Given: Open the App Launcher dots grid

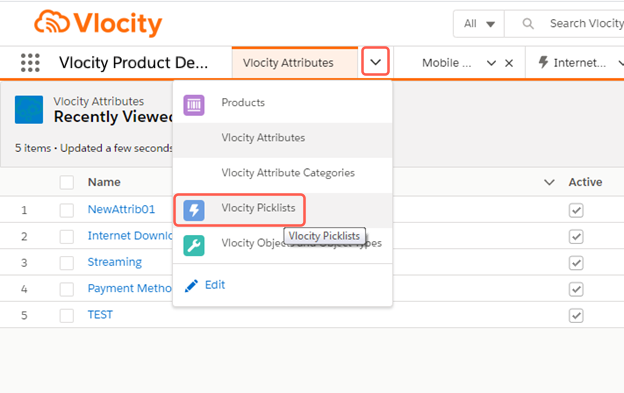Looking at the screenshot, I should pos(30,63).
